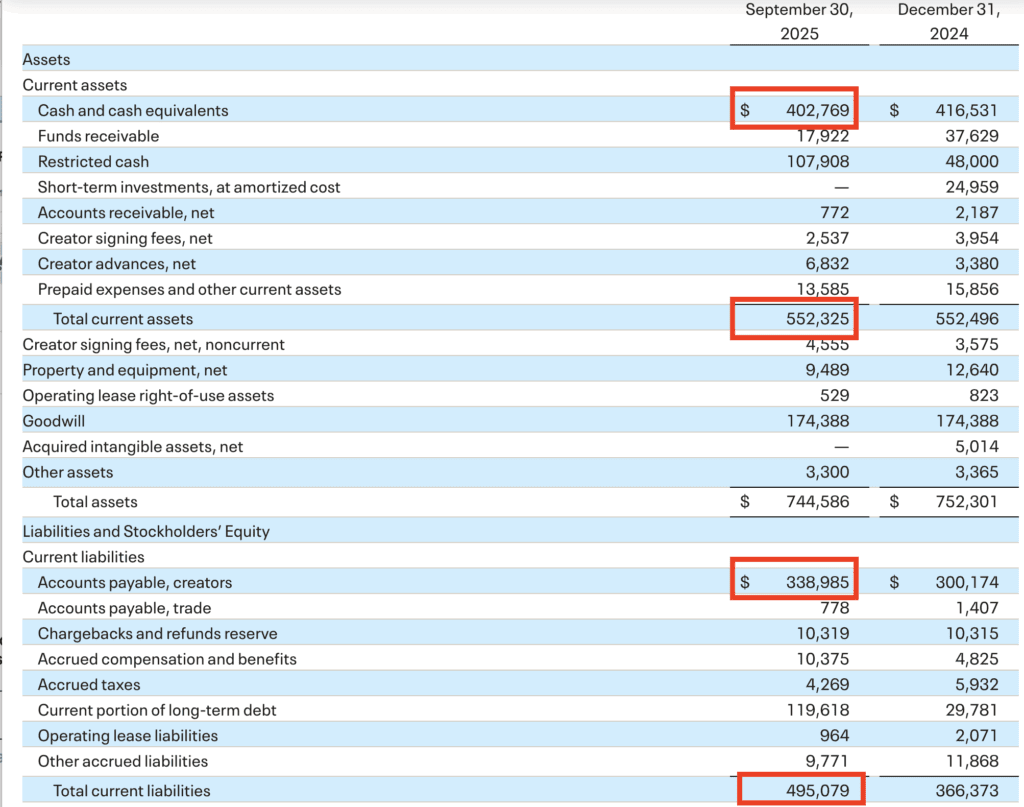Select the 'Total assets' row label
This screenshot has width=1024, height=807.
95,502
